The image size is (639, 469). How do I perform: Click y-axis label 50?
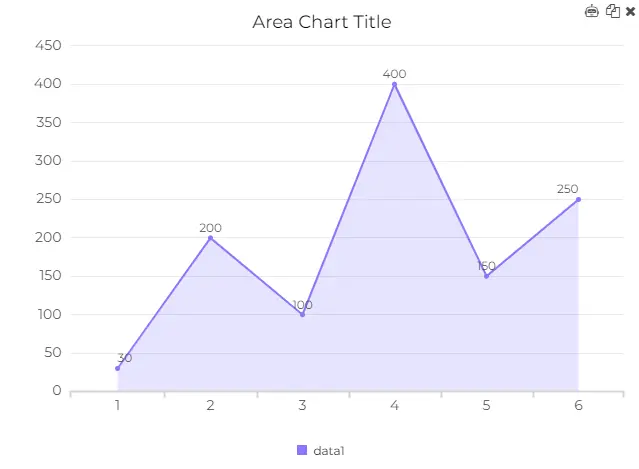tap(53, 352)
